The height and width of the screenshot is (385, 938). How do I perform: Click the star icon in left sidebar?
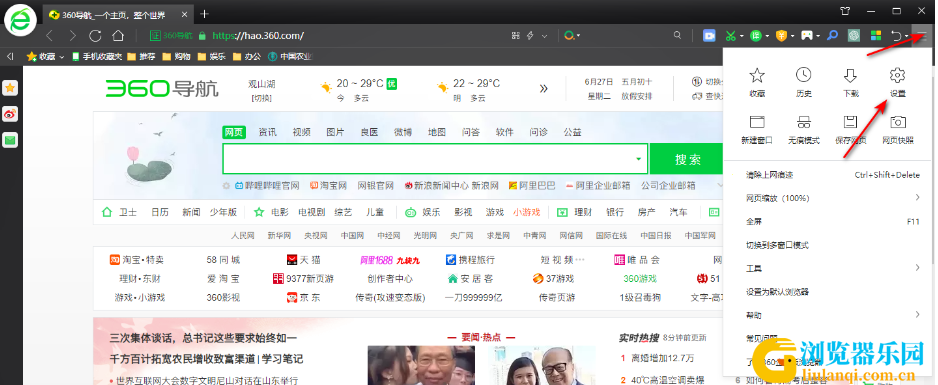point(10,88)
